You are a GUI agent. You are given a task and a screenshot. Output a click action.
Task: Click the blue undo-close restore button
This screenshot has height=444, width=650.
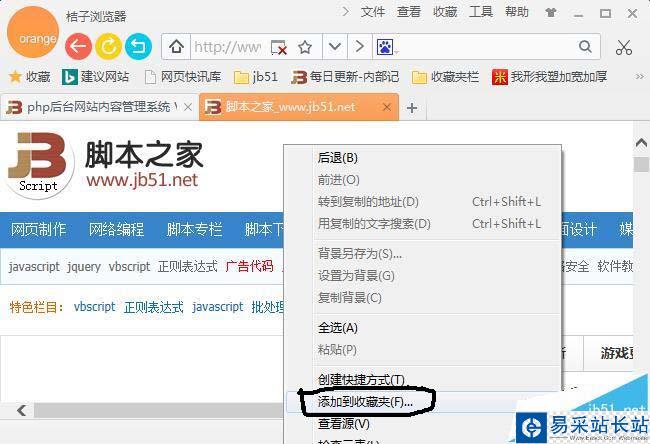(x=138, y=46)
